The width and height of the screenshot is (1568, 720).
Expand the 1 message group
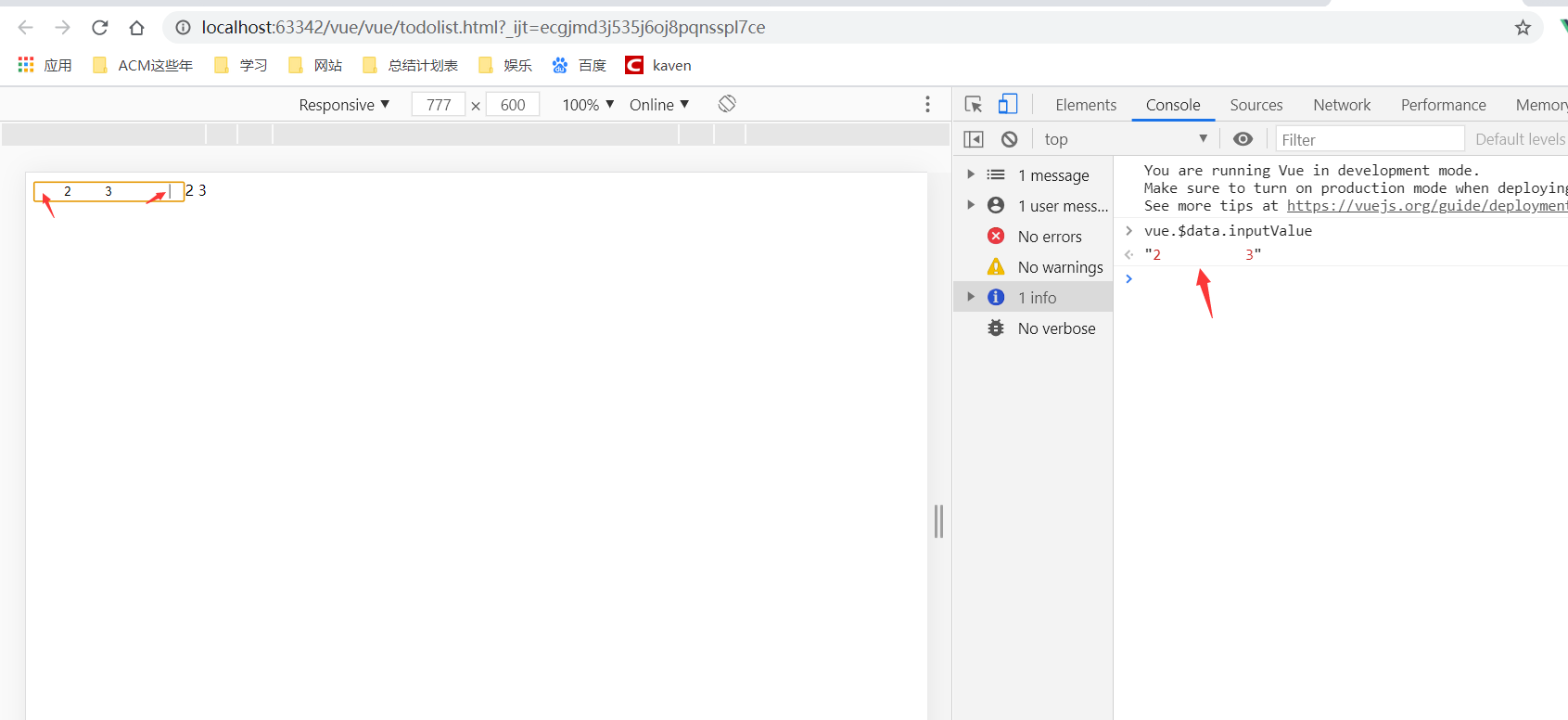tap(971, 174)
